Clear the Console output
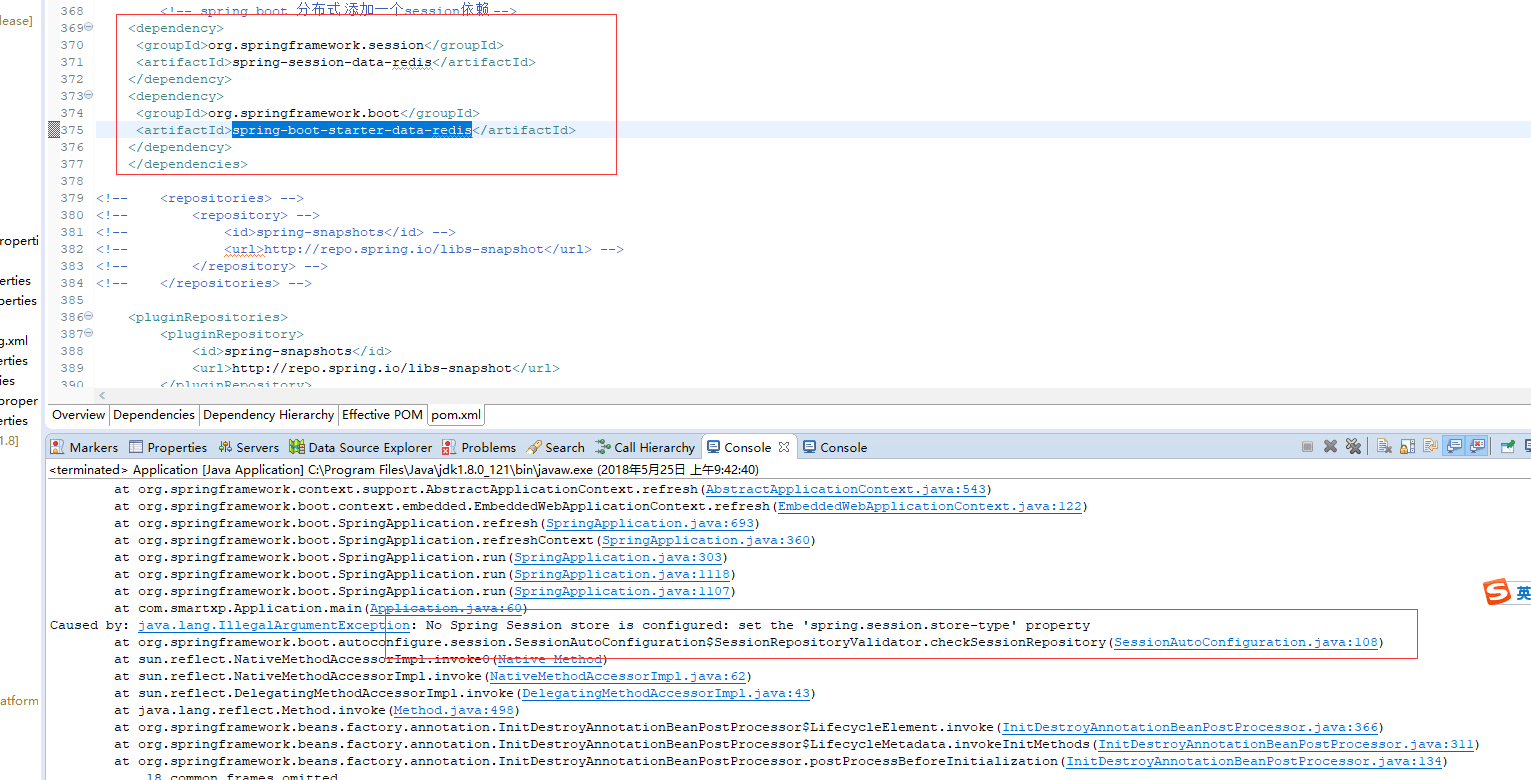Screen dimensions: 1531x780 pyautogui.click(x=1384, y=446)
